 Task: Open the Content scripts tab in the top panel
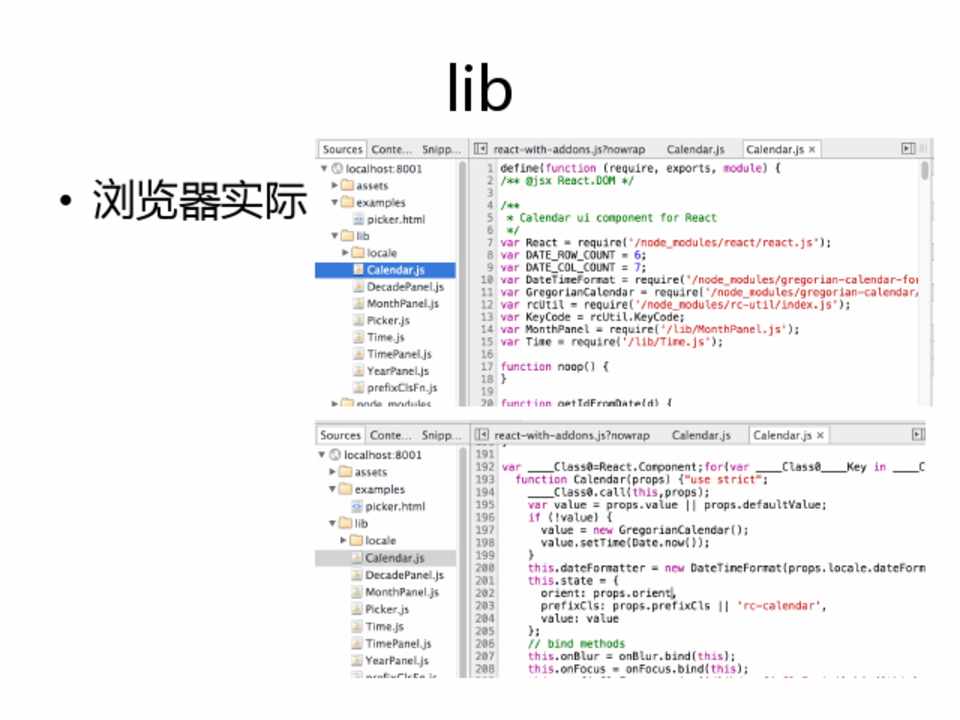[391, 150]
